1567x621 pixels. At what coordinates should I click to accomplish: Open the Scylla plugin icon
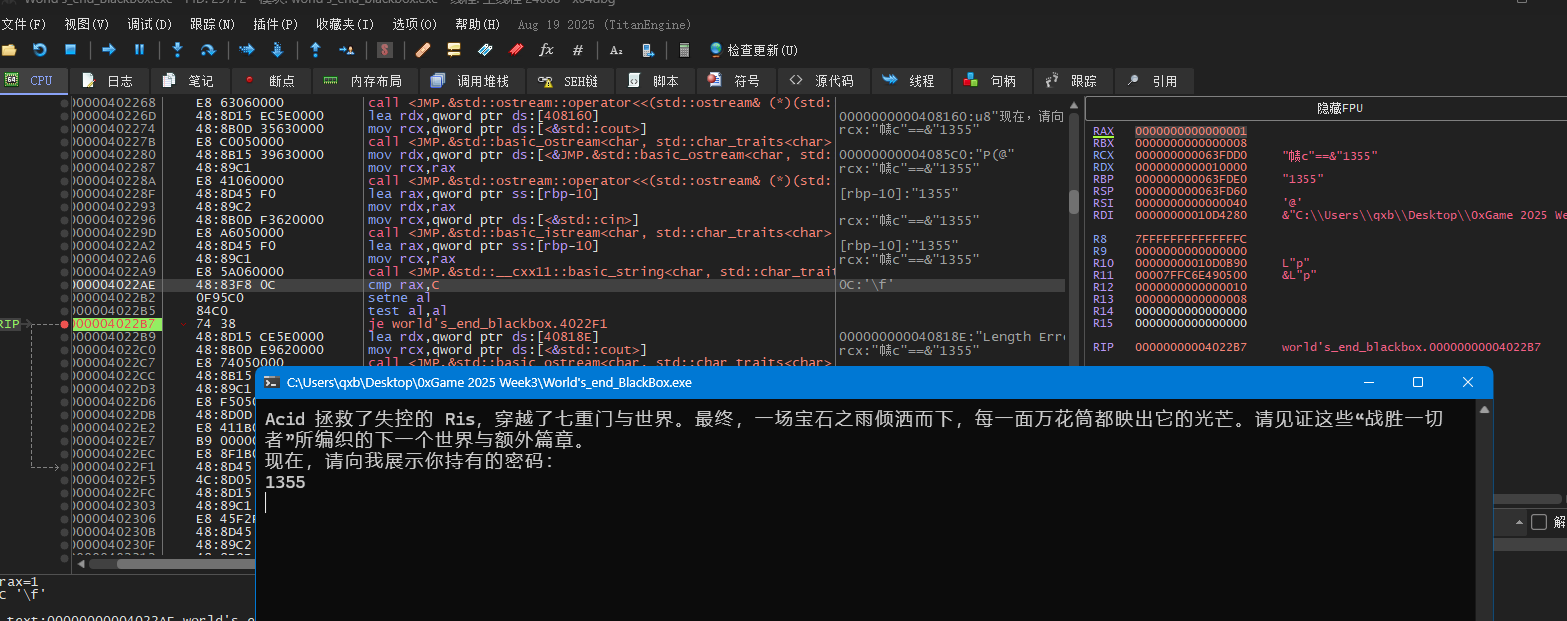385,50
